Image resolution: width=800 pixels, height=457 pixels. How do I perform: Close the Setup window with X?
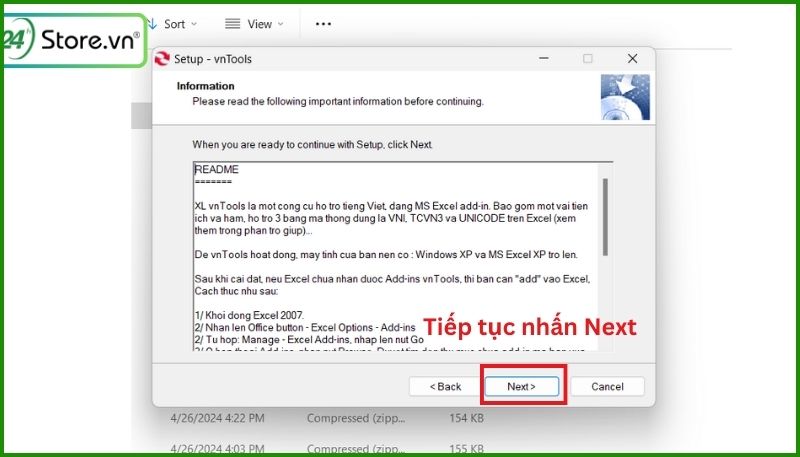click(x=633, y=59)
